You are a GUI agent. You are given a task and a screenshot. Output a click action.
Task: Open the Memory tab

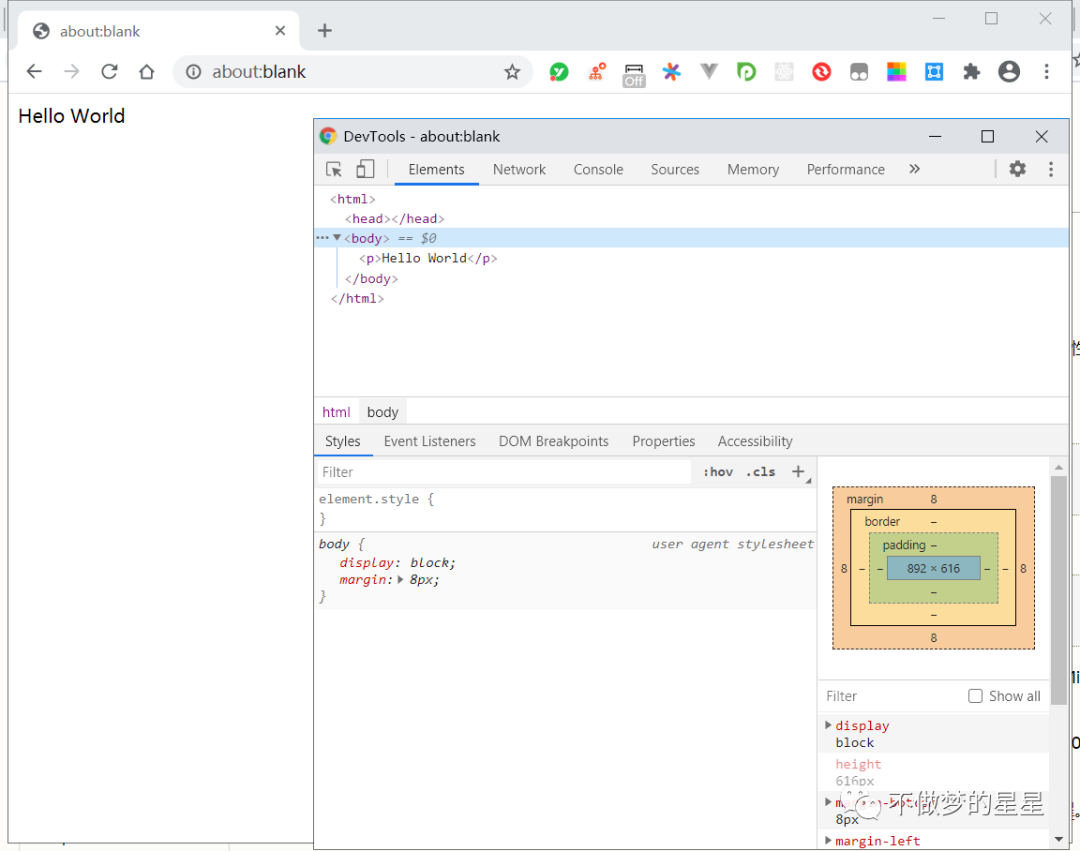753,169
